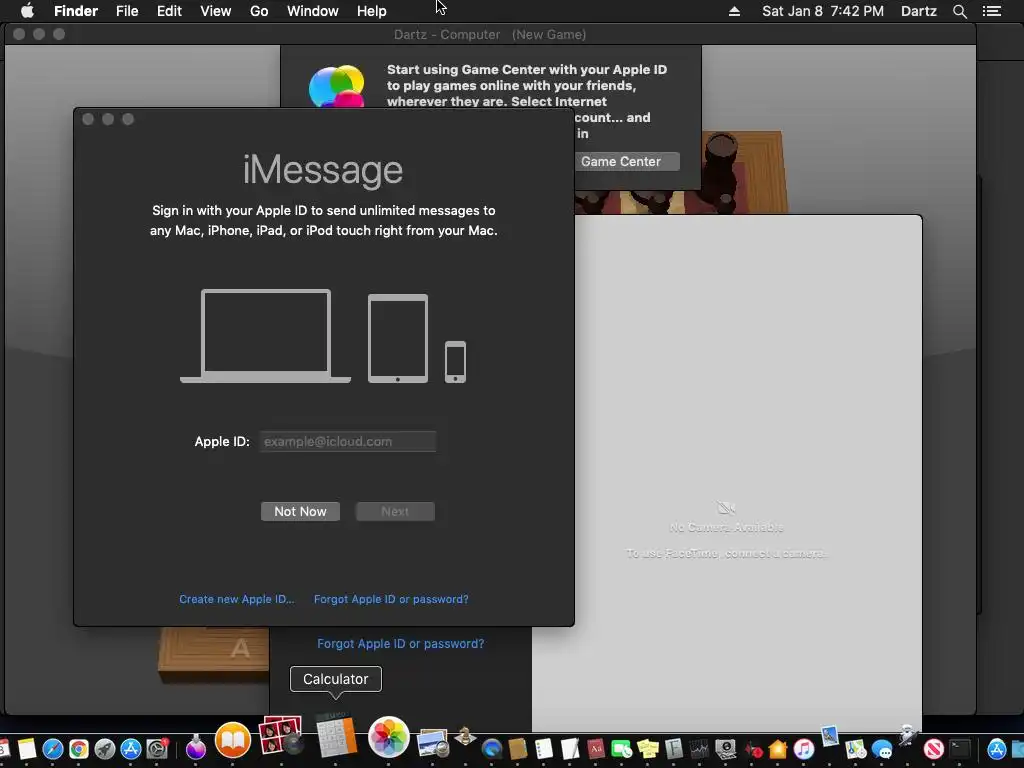Open the Calculator app in the Dock

336,736
